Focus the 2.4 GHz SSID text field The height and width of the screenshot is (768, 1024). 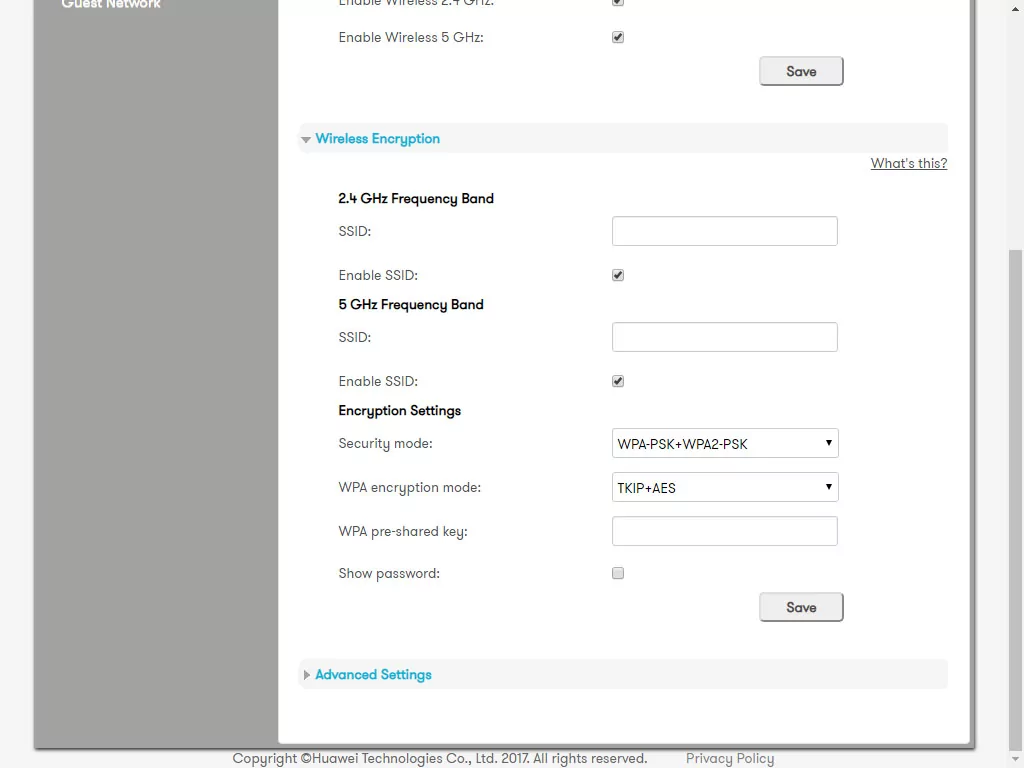point(725,231)
